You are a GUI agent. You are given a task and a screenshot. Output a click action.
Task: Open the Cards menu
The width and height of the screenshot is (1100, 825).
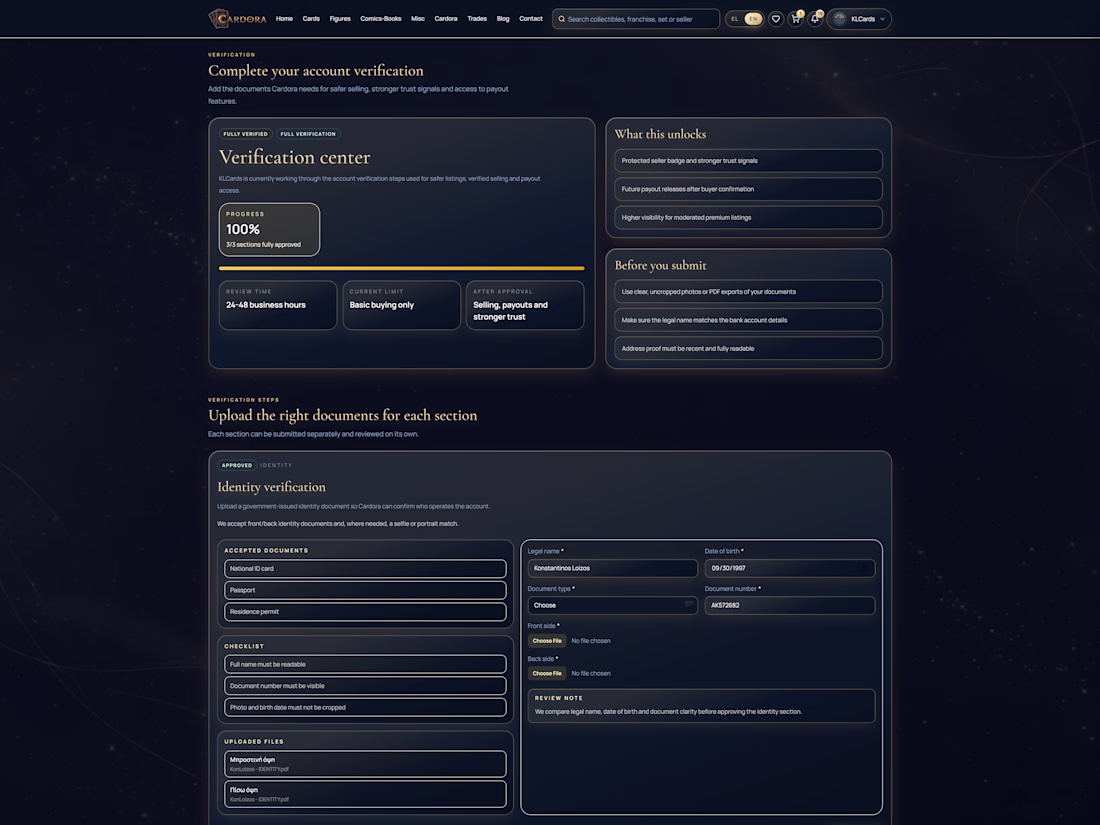(311, 19)
